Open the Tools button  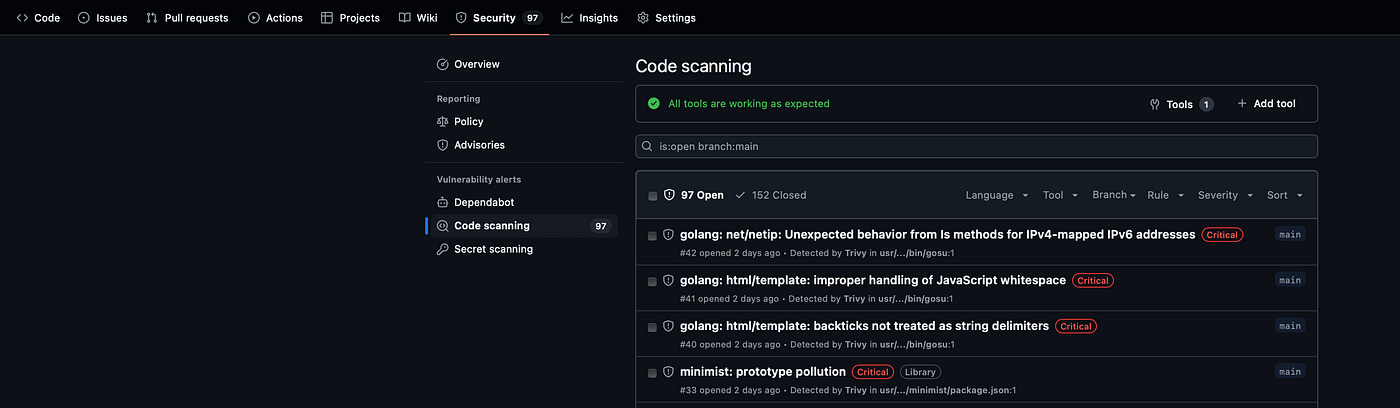click(x=1182, y=104)
